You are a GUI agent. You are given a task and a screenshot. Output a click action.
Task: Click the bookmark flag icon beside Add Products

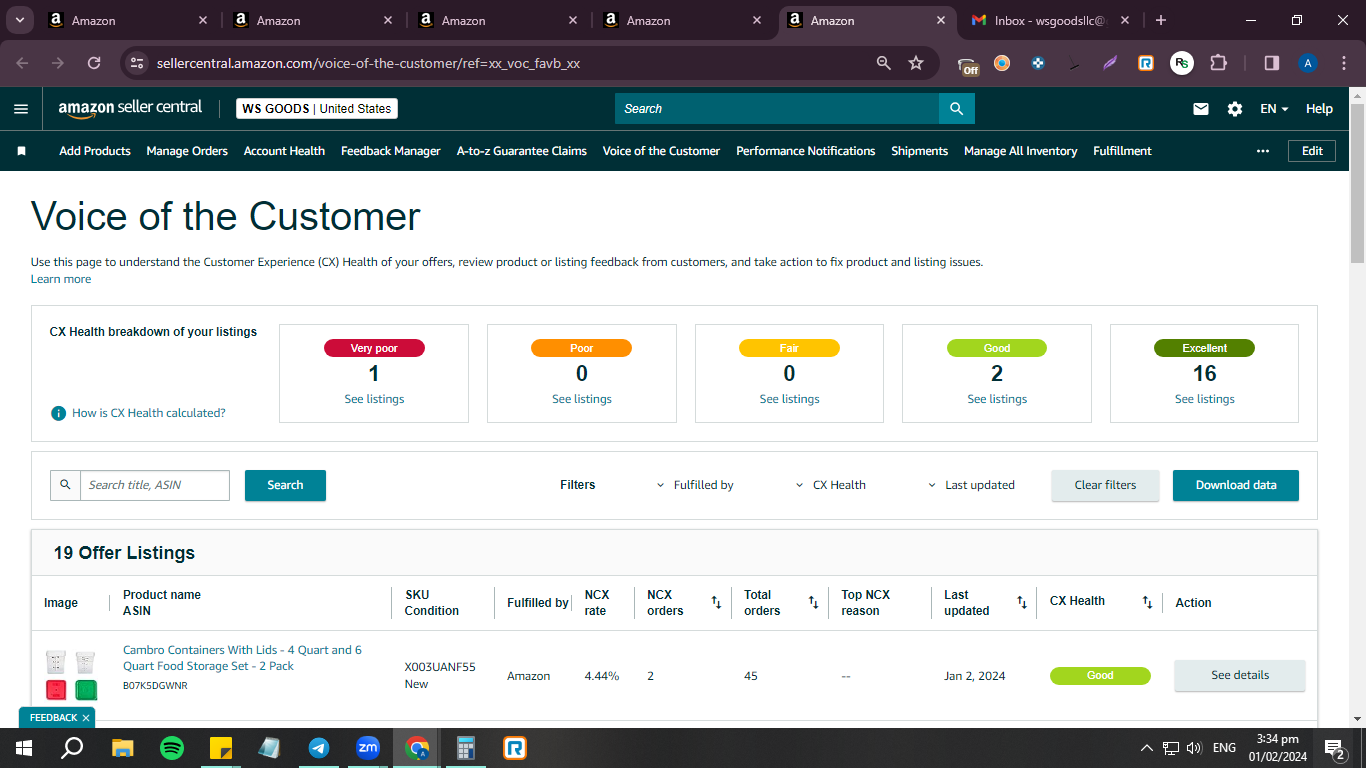coord(21,151)
